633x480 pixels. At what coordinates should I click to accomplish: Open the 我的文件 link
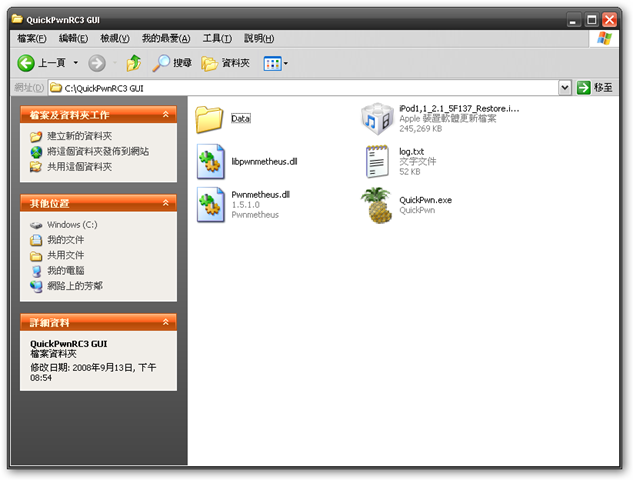pyautogui.click(x=66, y=240)
